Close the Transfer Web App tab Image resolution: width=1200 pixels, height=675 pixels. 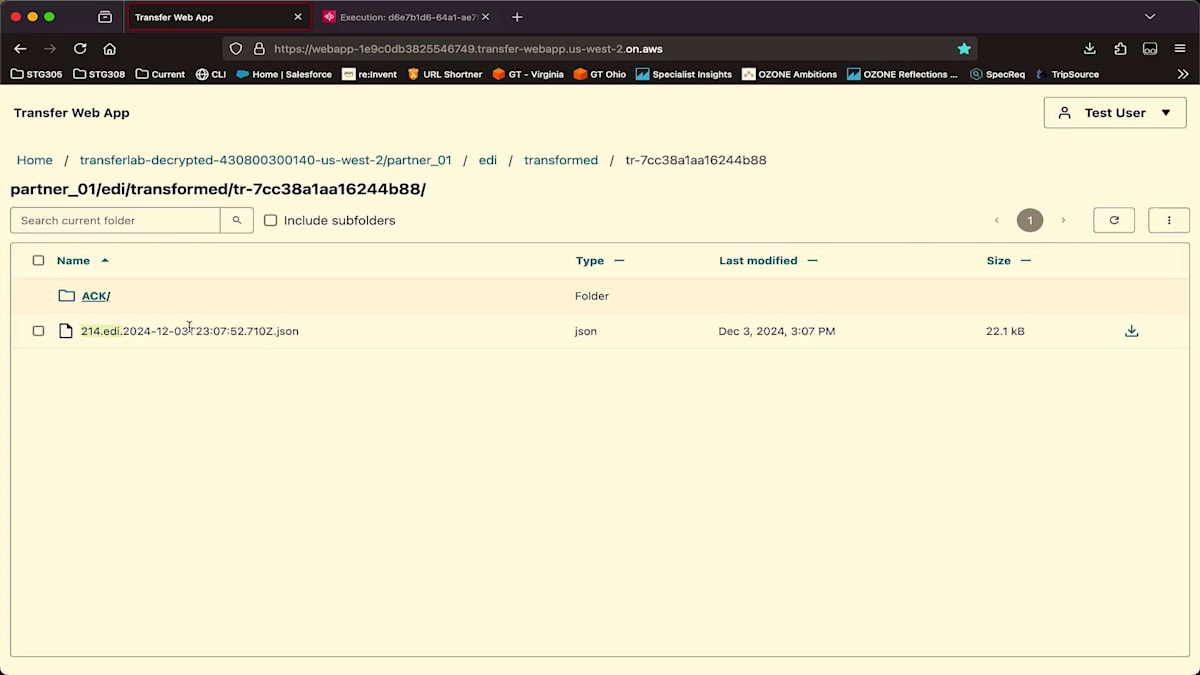[298, 17]
